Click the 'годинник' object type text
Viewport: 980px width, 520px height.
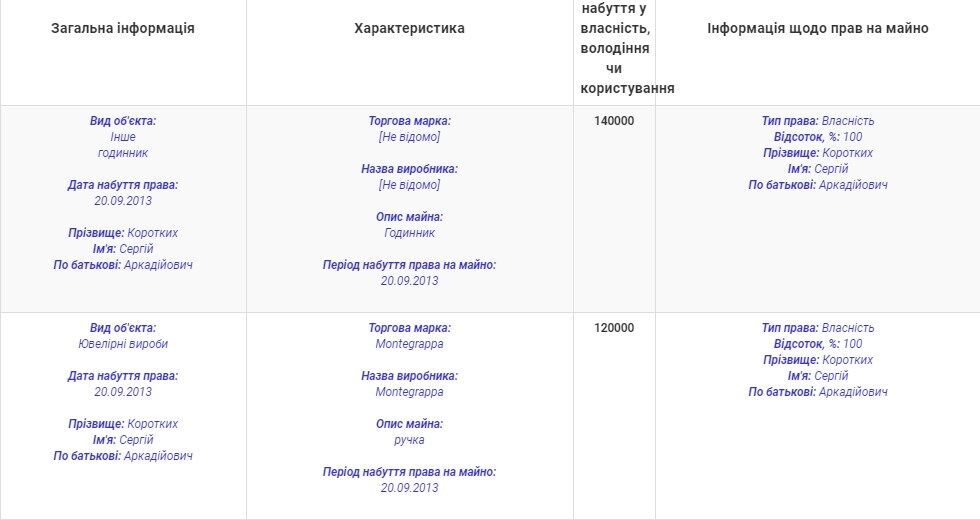coord(123,153)
